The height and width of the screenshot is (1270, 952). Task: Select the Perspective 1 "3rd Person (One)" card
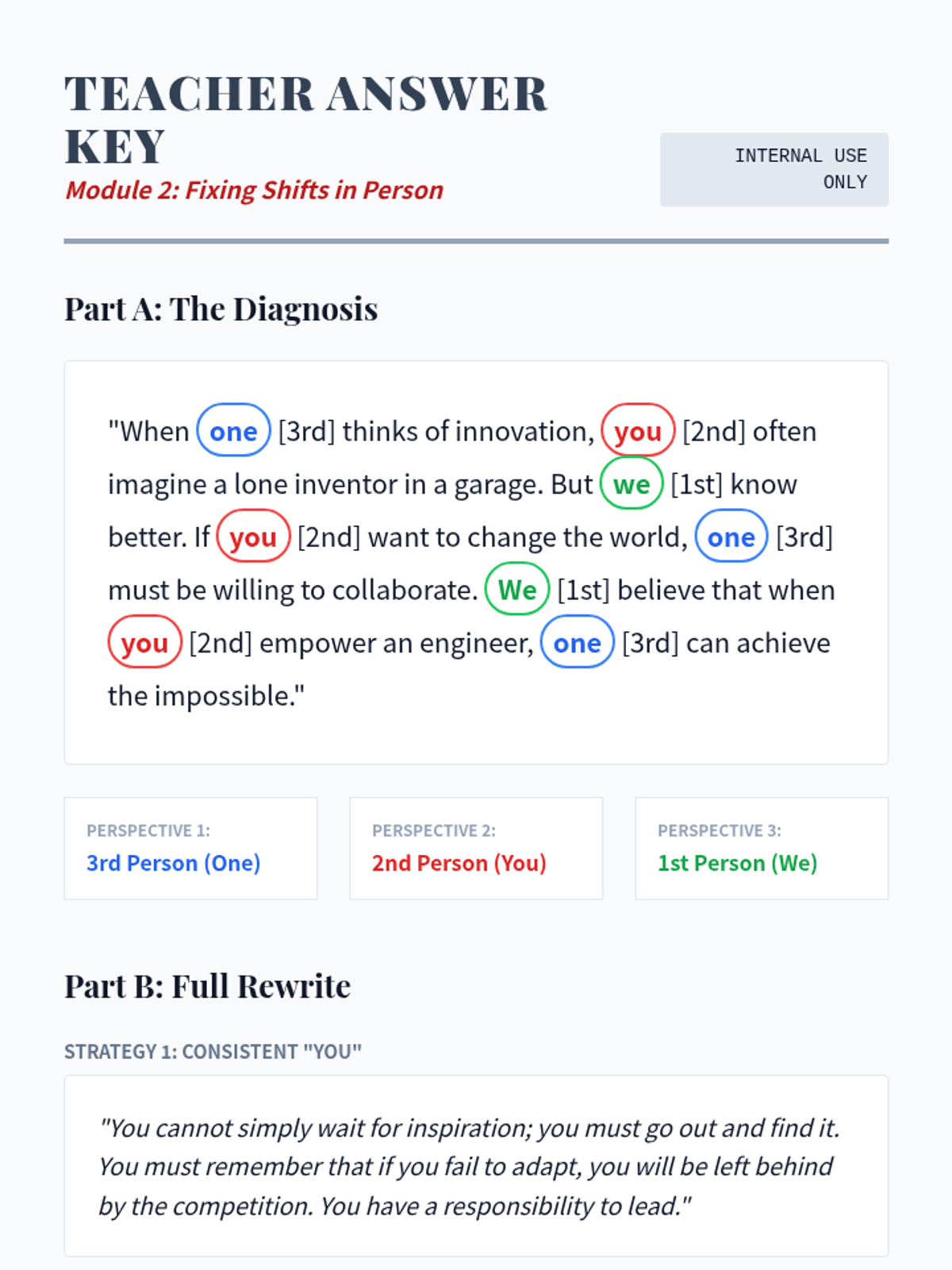click(190, 848)
